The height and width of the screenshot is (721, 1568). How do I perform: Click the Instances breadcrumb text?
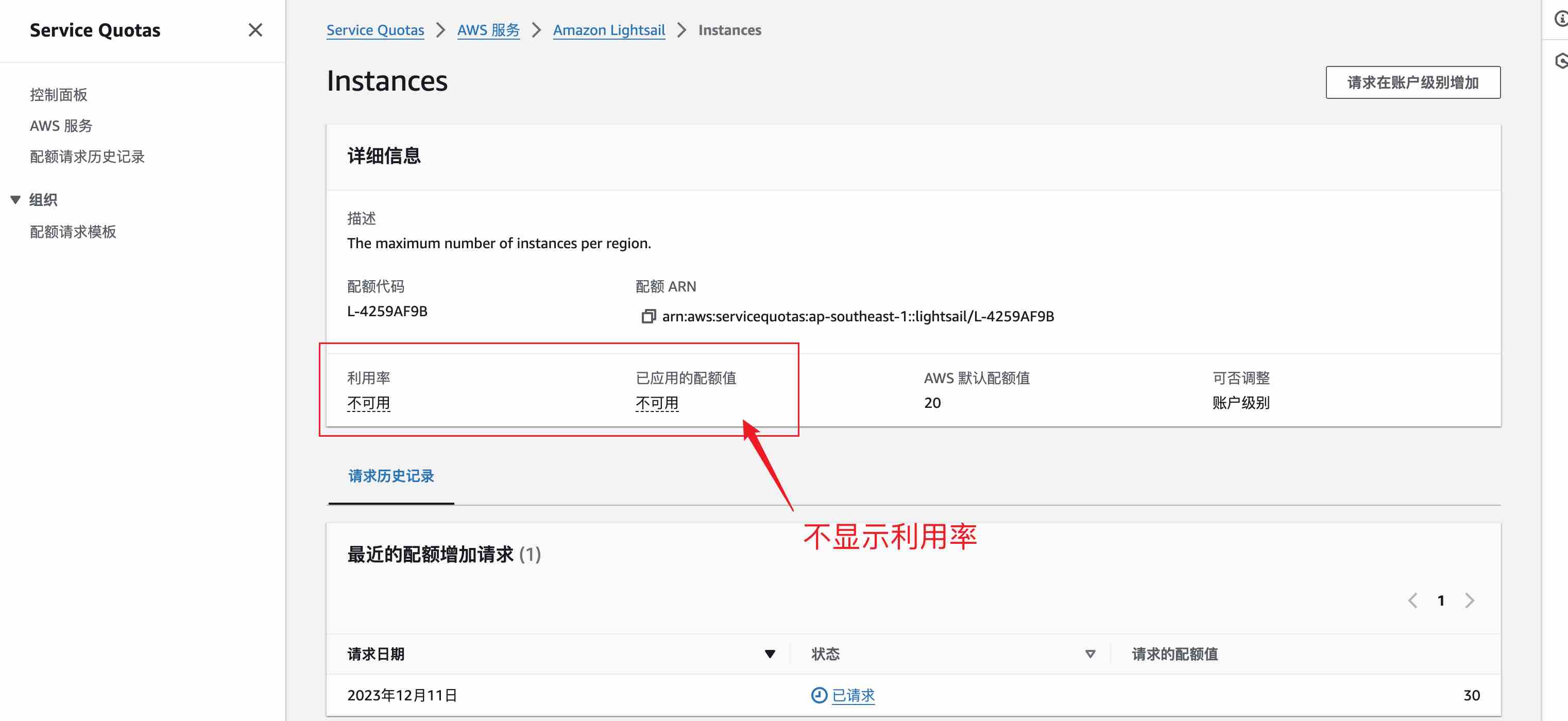click(x=729, y=30)
